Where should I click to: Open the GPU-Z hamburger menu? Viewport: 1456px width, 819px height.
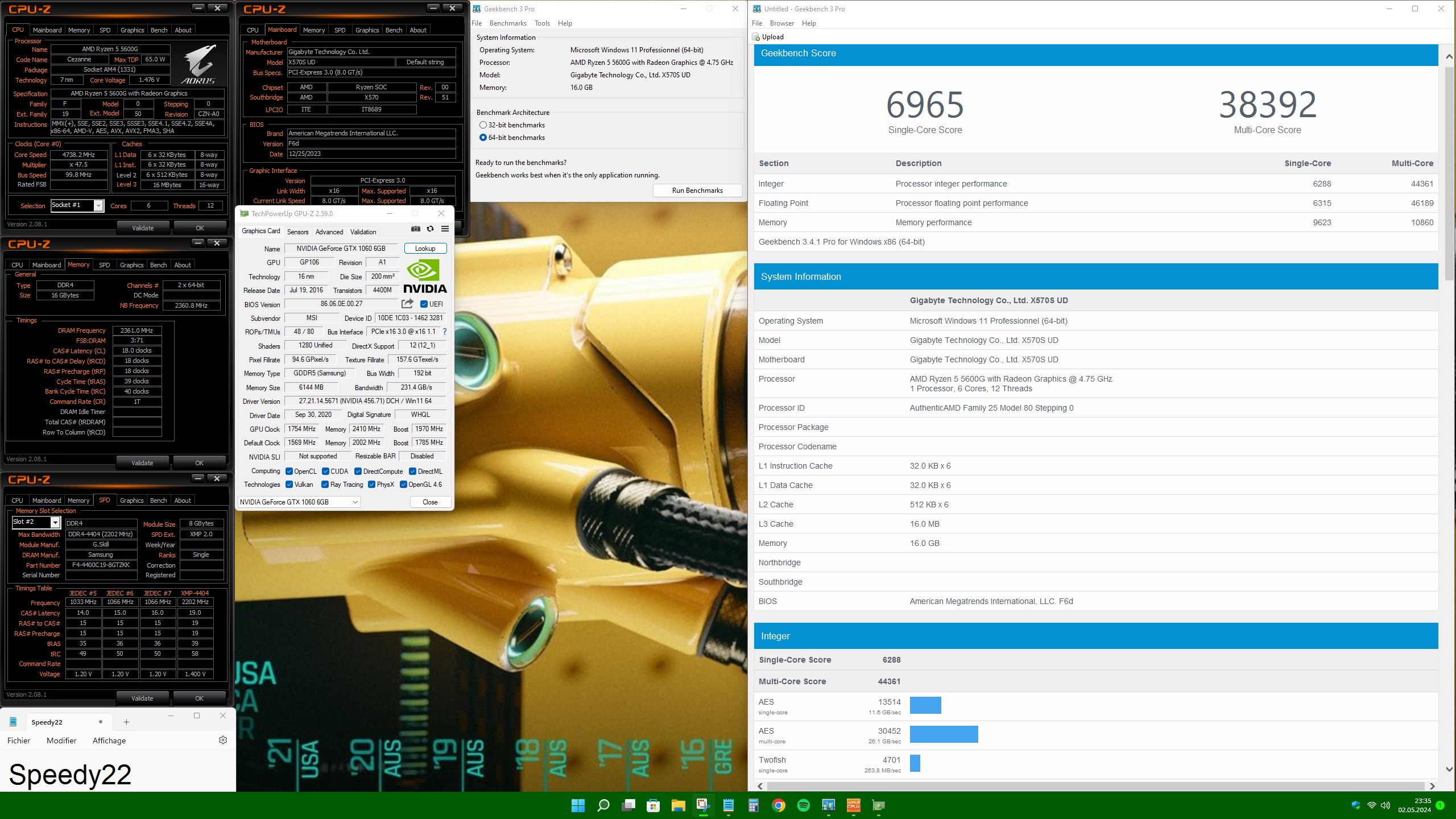(x=445, y=229)
